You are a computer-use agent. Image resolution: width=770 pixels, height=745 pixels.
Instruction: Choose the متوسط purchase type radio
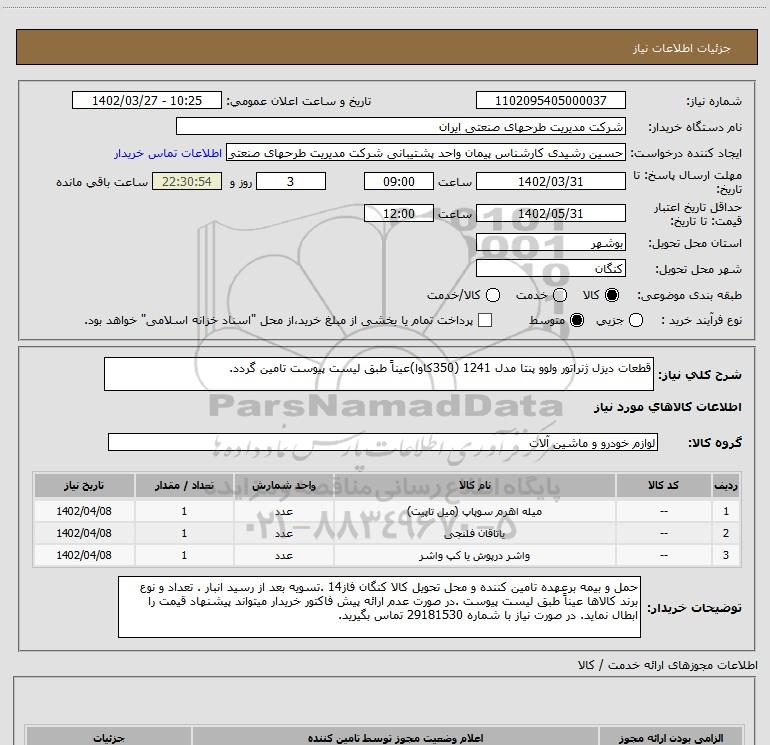pos(577,320)
